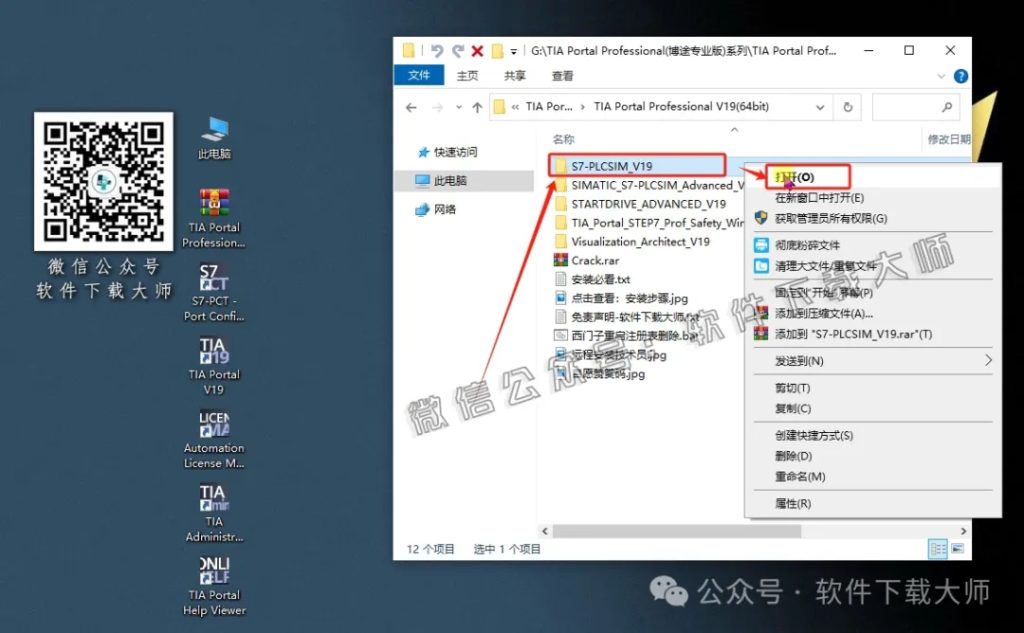Click the blue Help question-mark icon
1024x633 pixels.
click(x=960, y=76)
